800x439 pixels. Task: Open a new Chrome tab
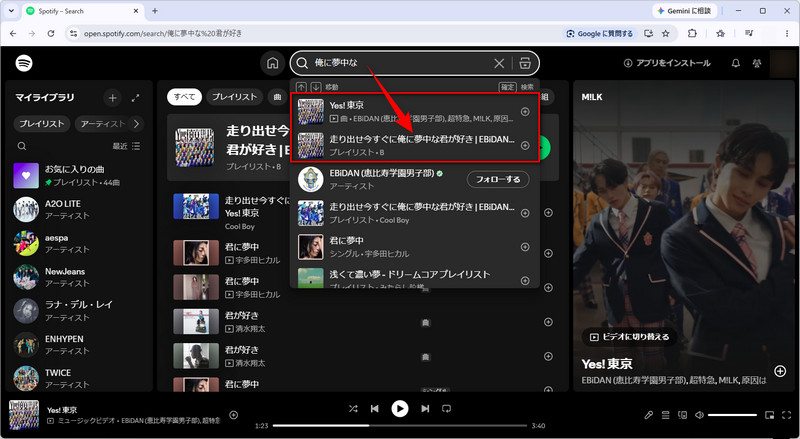click(155, 11)
